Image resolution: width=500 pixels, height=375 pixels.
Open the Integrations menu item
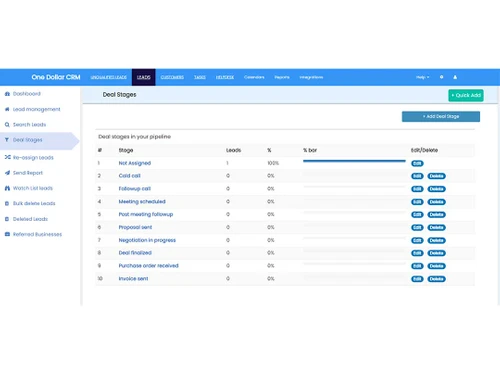pyautogui.click(x=311, y=77)
